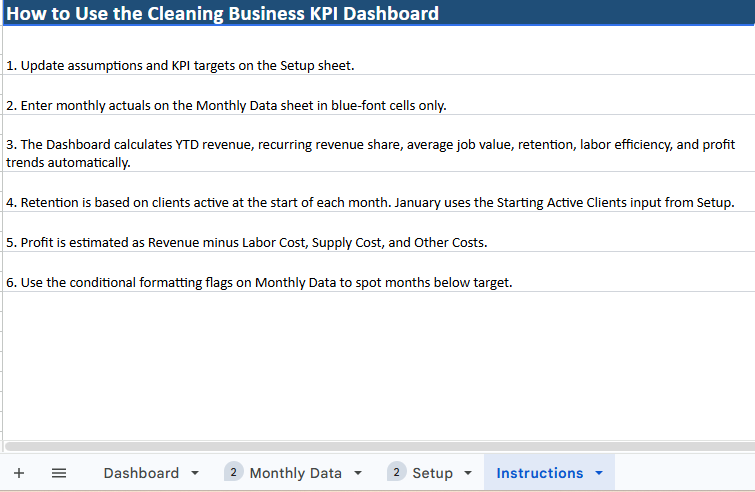Expand the Monthly Data tab dropdown arrow
The width and height of the screenshot is (755, 492).
358,473
